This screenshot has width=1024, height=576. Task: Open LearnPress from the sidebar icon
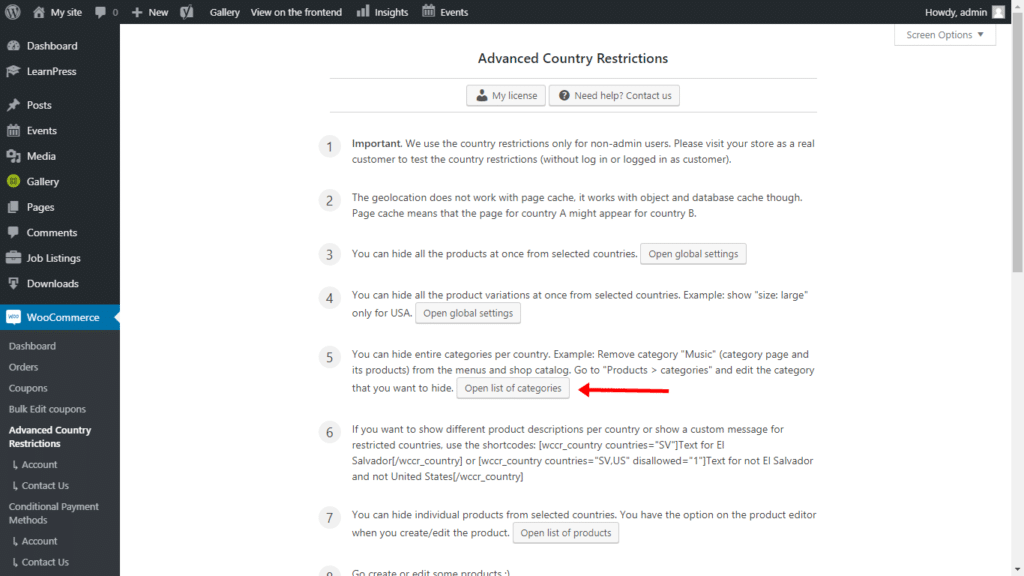click(x=14, y=71)
